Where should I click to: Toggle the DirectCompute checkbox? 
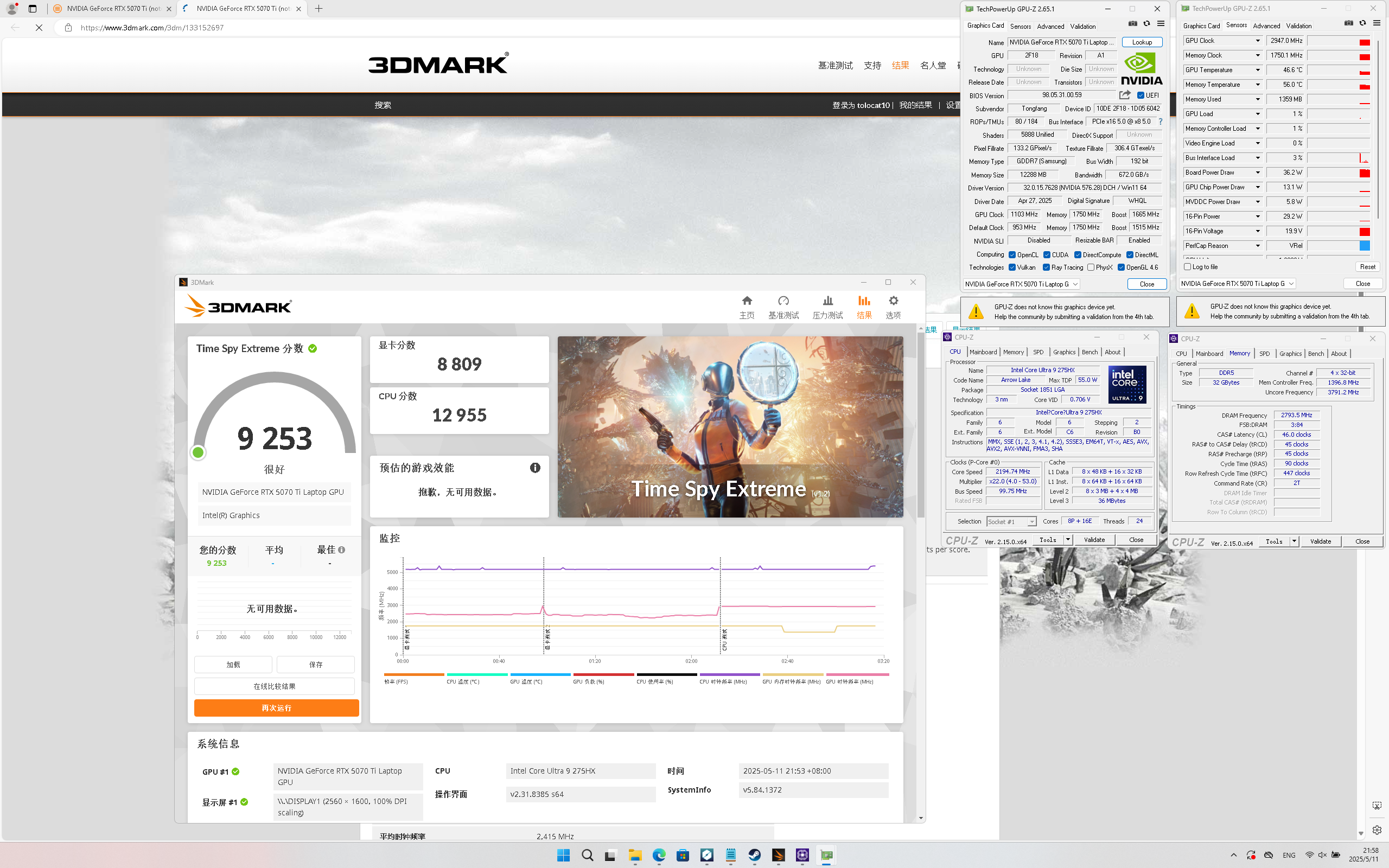point(1078,255)
